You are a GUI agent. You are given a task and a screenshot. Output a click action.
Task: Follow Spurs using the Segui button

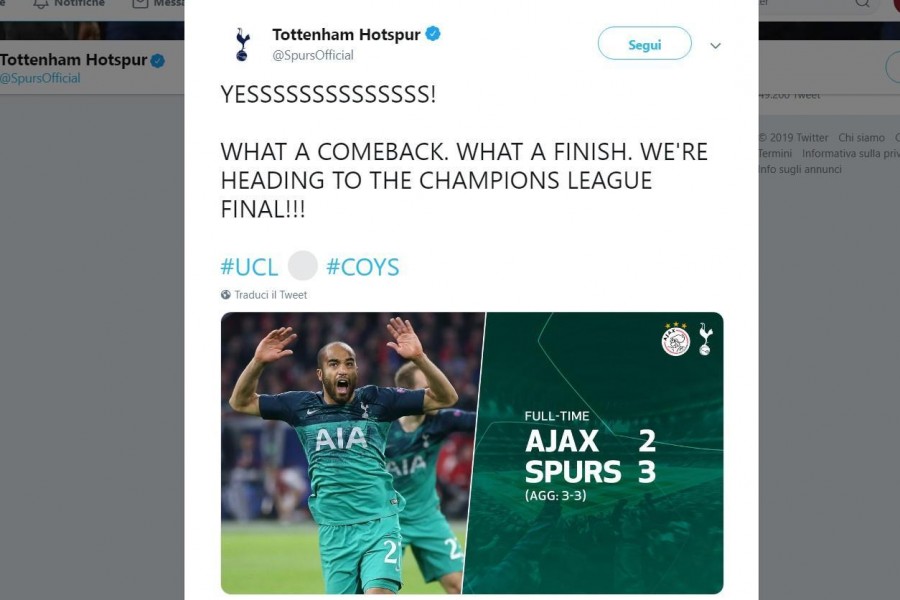645,44
